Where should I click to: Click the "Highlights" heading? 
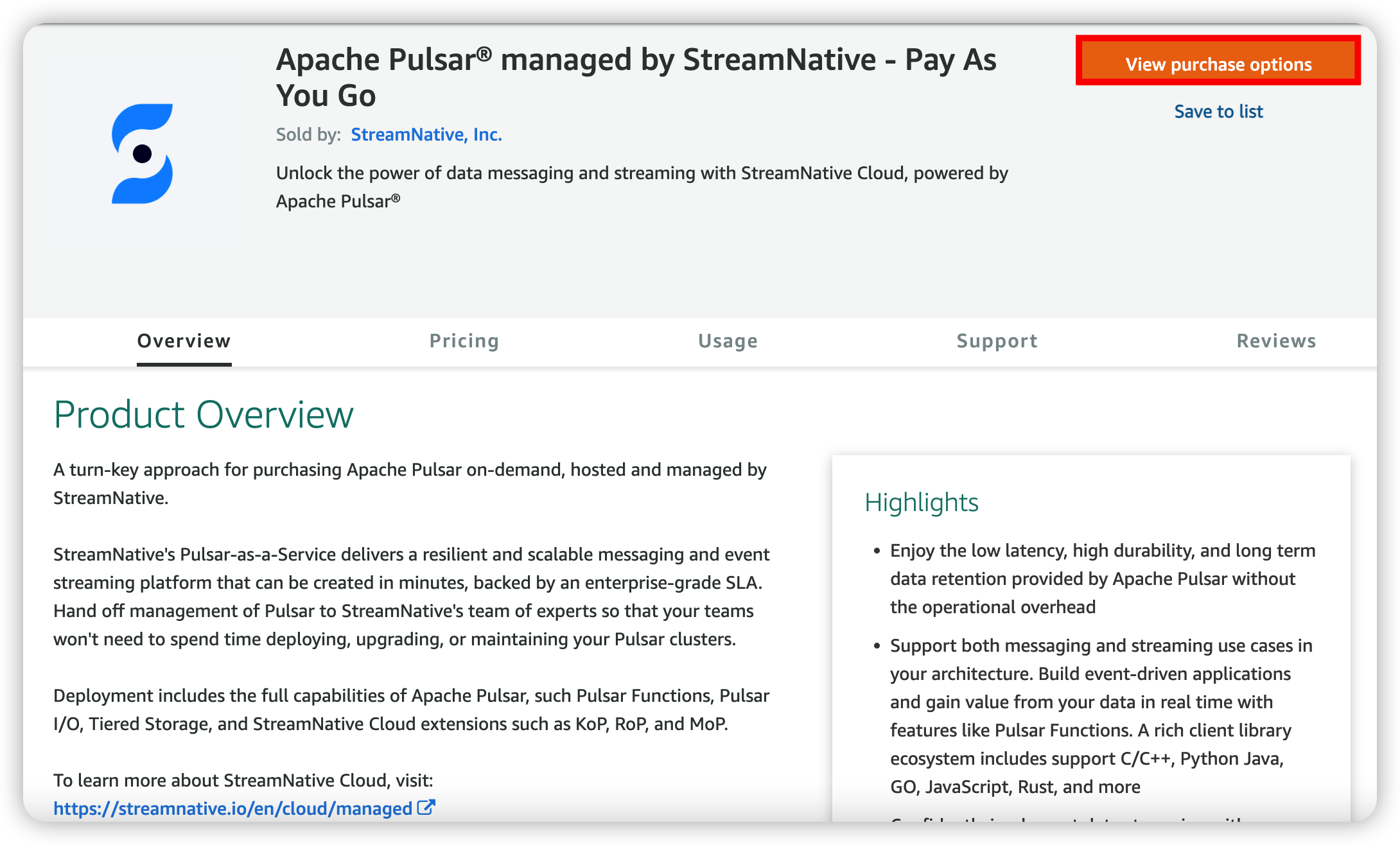pos(922,502)
